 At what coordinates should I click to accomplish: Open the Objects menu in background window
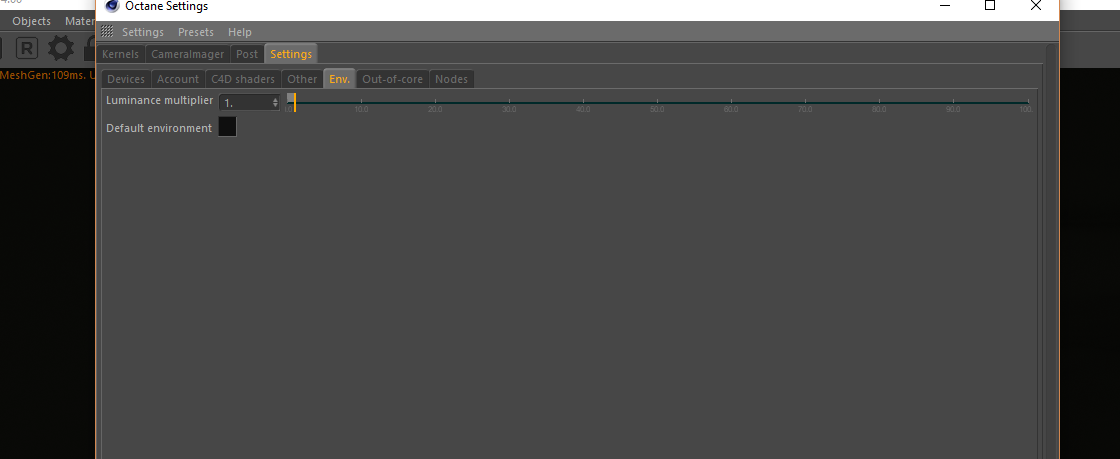[x=31, y=21]
